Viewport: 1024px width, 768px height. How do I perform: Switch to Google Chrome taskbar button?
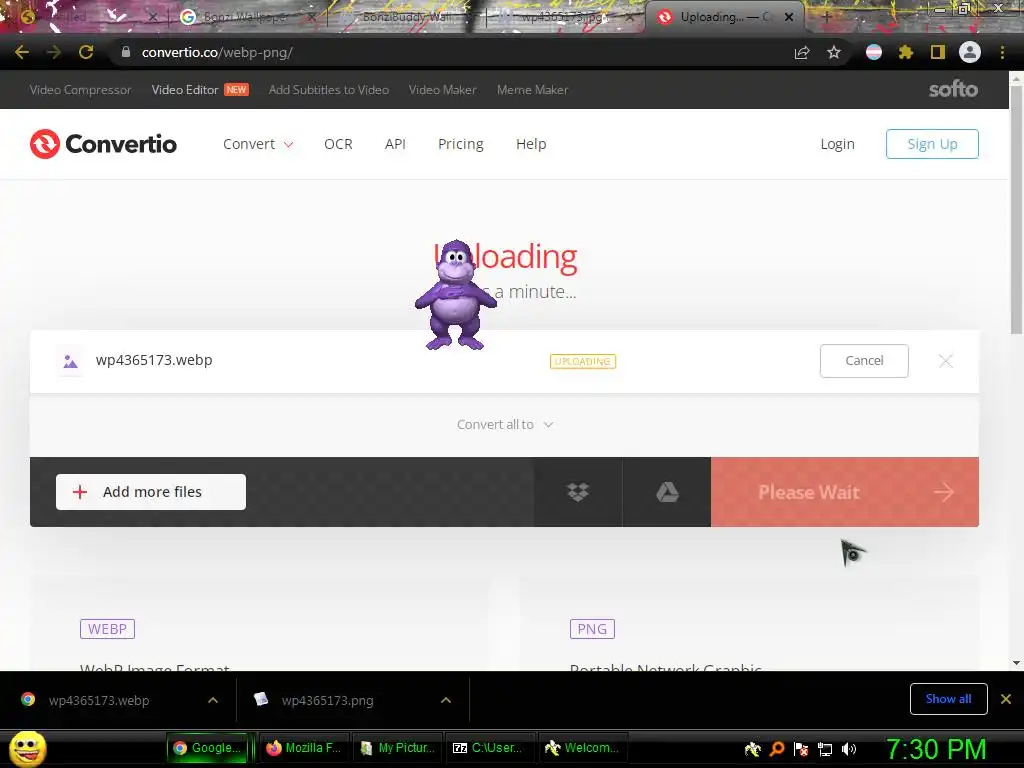[x=208, y=748]
